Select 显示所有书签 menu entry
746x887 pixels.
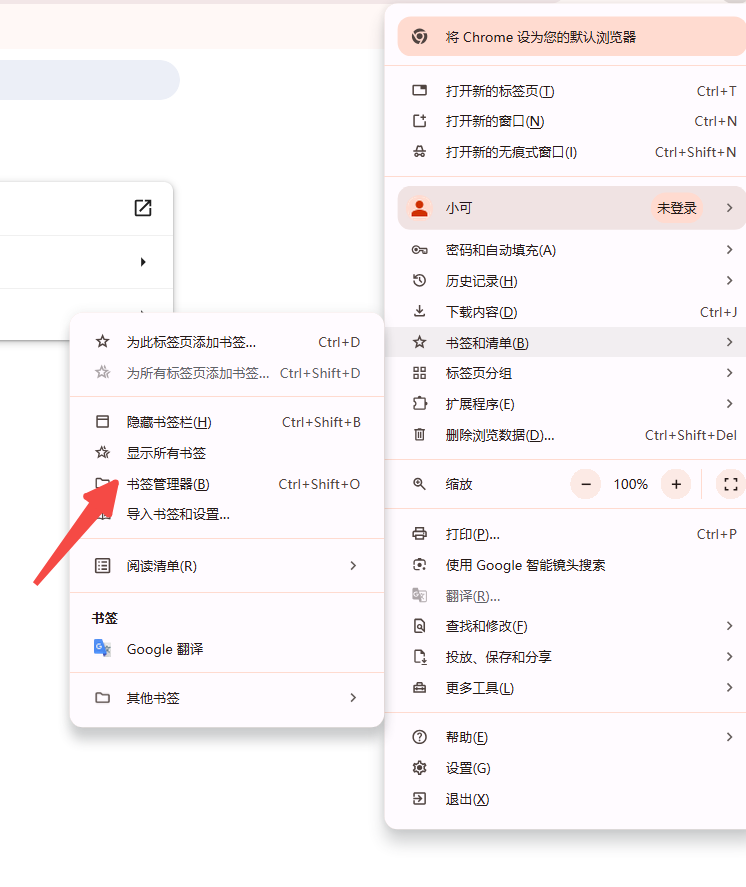point(227,453)
